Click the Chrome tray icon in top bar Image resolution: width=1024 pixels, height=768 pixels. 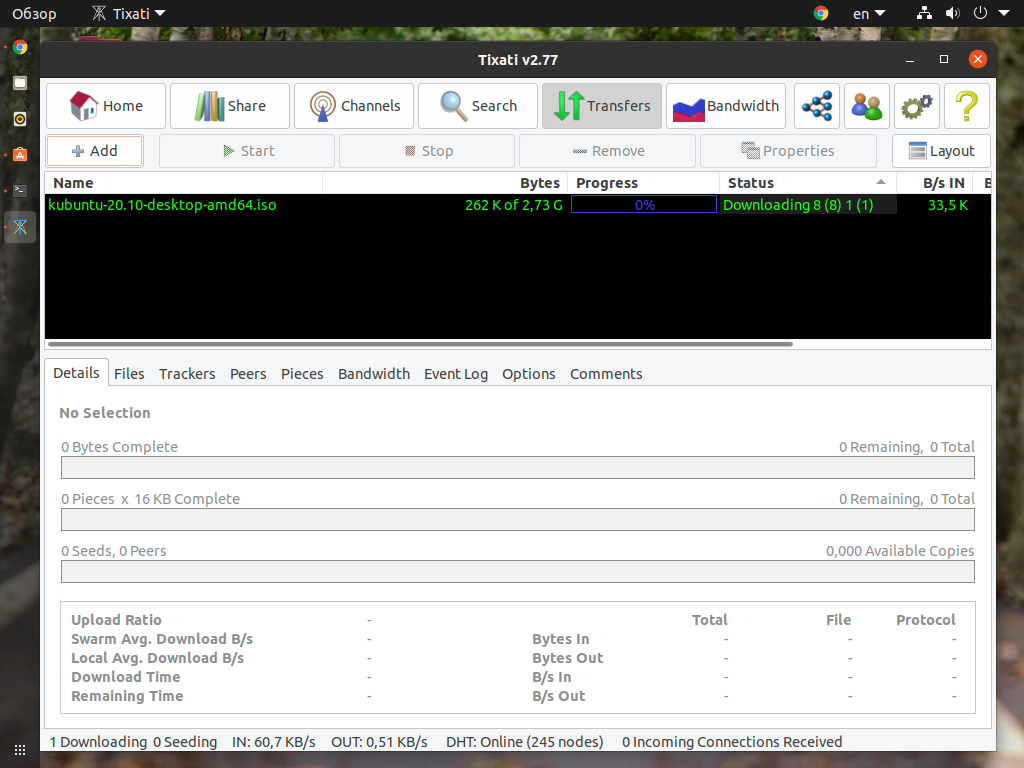tap(821, 13)
